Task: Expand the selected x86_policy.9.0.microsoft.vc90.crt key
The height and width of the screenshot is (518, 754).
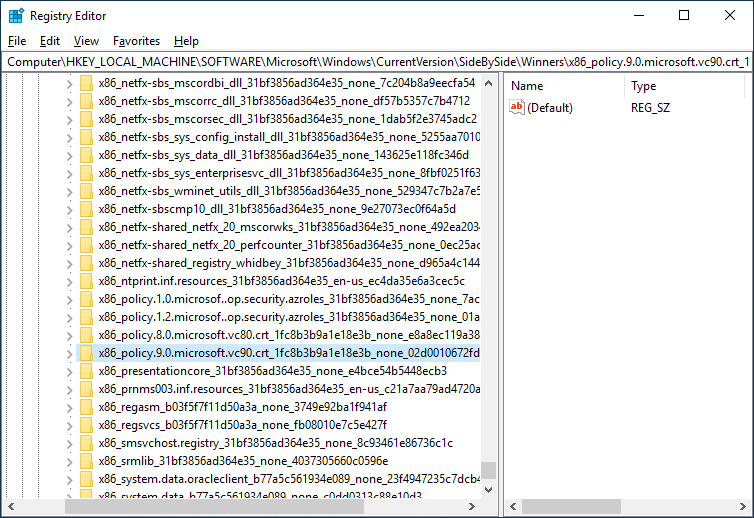Action: 69,354
